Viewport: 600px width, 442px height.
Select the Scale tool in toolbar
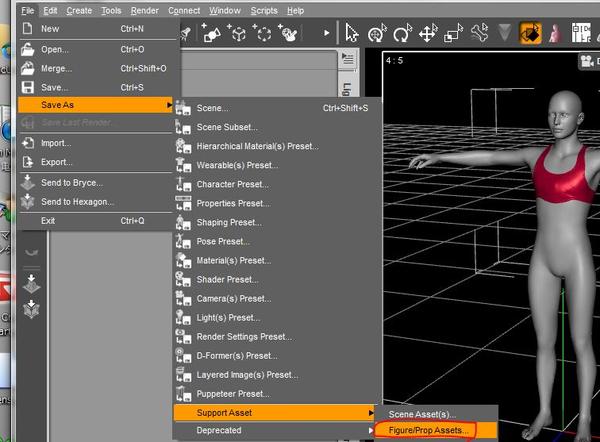[x=453, y=33]
